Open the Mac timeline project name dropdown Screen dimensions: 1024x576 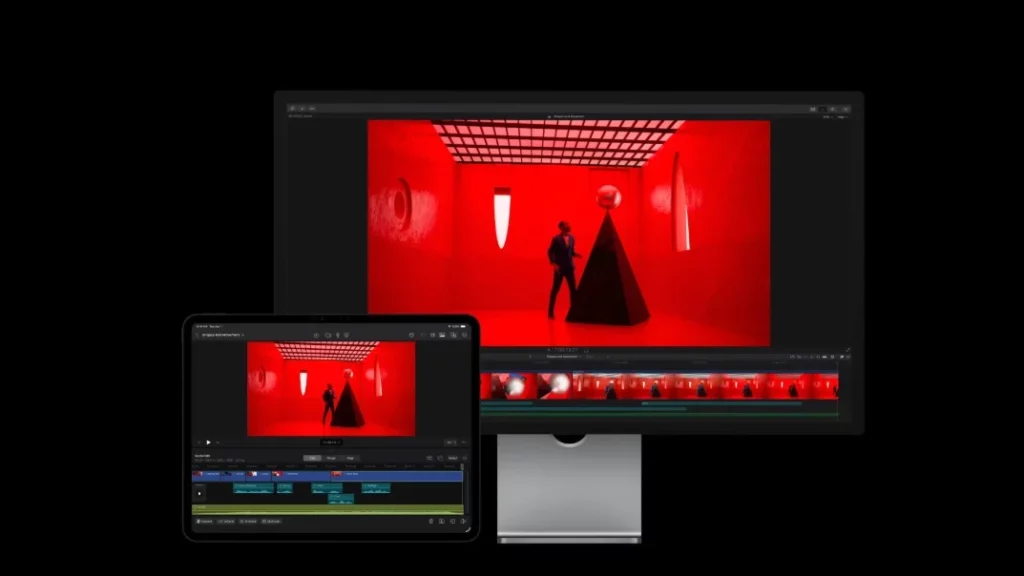click(x=563, y=357)
